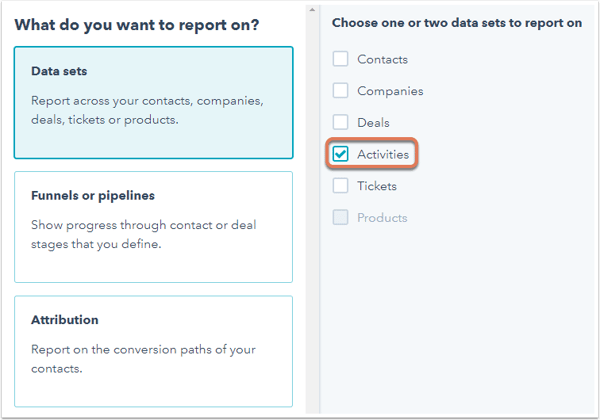This screenshot has width=600, height=420.
Task: Click the Activities label text
Action: coord(383,155)
